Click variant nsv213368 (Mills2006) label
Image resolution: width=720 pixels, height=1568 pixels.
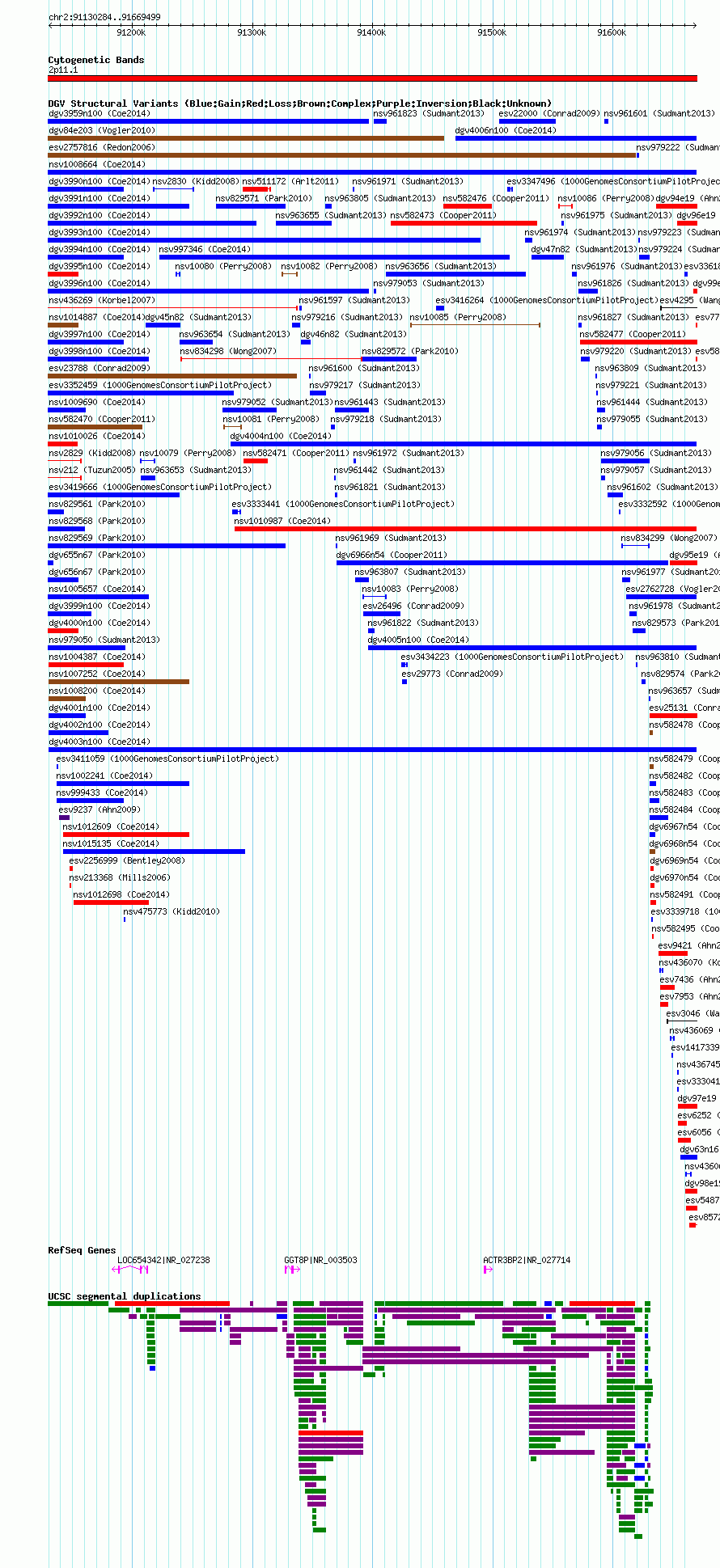(120, 877)
